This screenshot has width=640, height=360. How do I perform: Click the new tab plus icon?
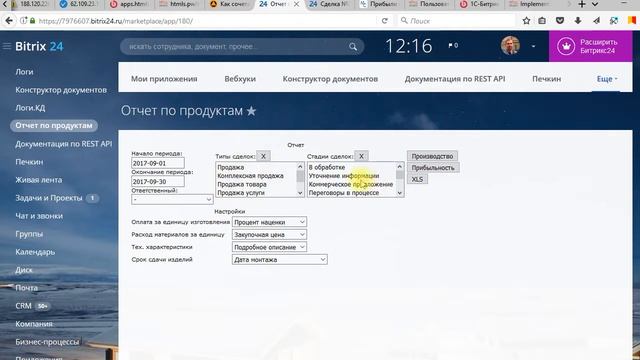582,4
